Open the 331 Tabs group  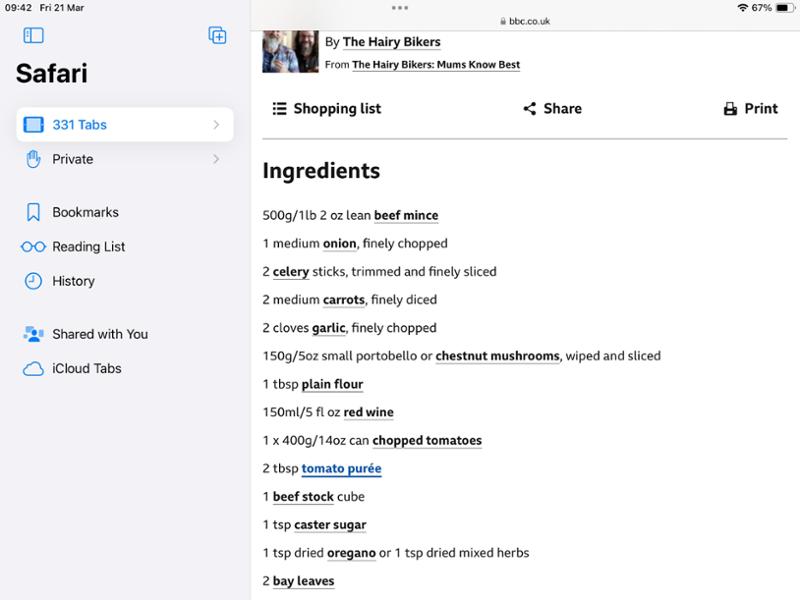tap(125, 124)
